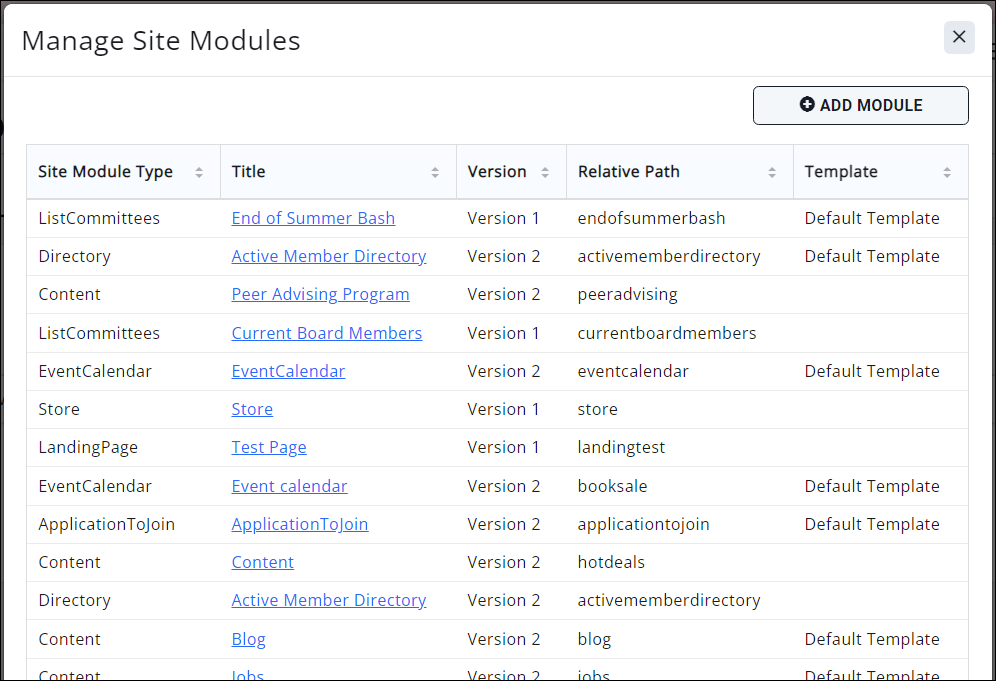Click the EventCalendar title link
996x681 pixels.
pyautogui.click(x=288, y=371)
